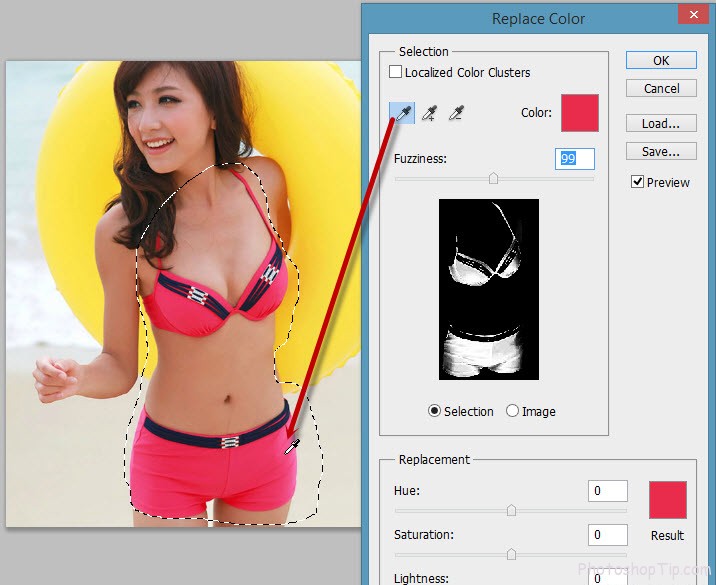
Task: Select the Subtract from Sample eyedropper
Action: click(456, 113)
